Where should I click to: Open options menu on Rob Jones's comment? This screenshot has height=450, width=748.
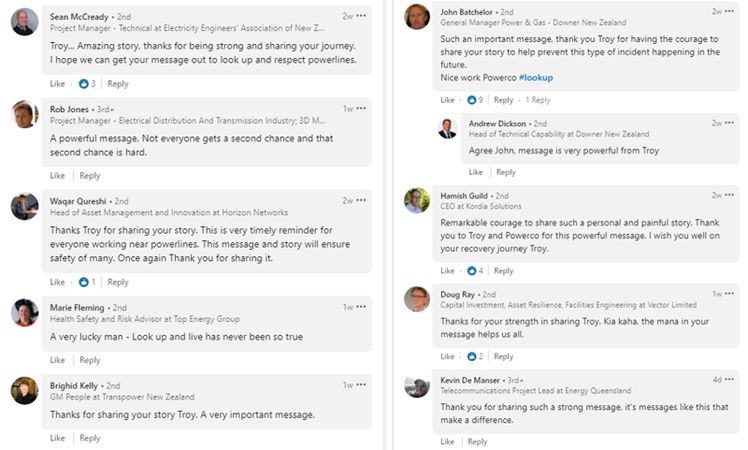[361, 108]
